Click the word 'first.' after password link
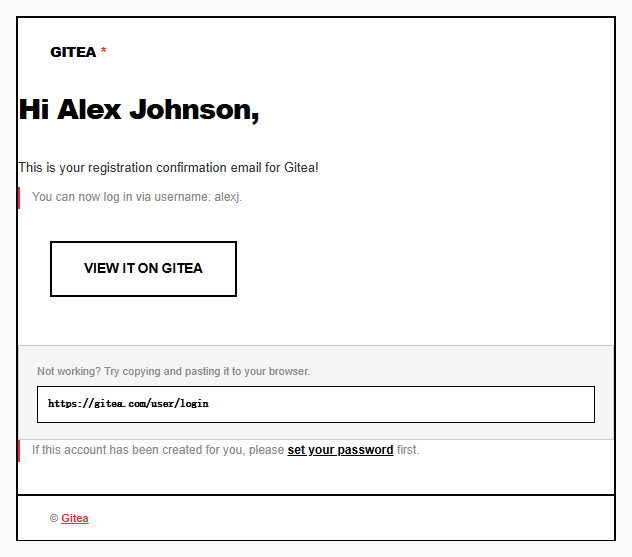Screen dimensions: 632x557 [408, 450]
